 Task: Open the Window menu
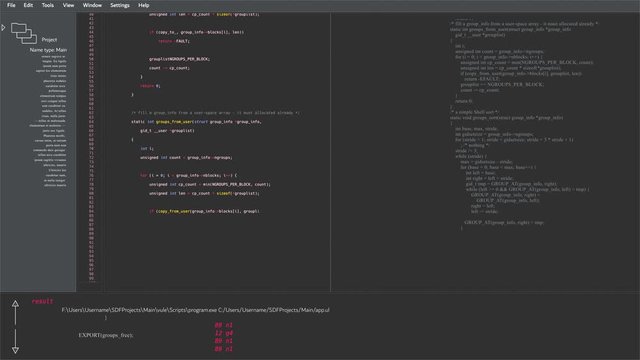pyautogui.click(x=92, y=5)
